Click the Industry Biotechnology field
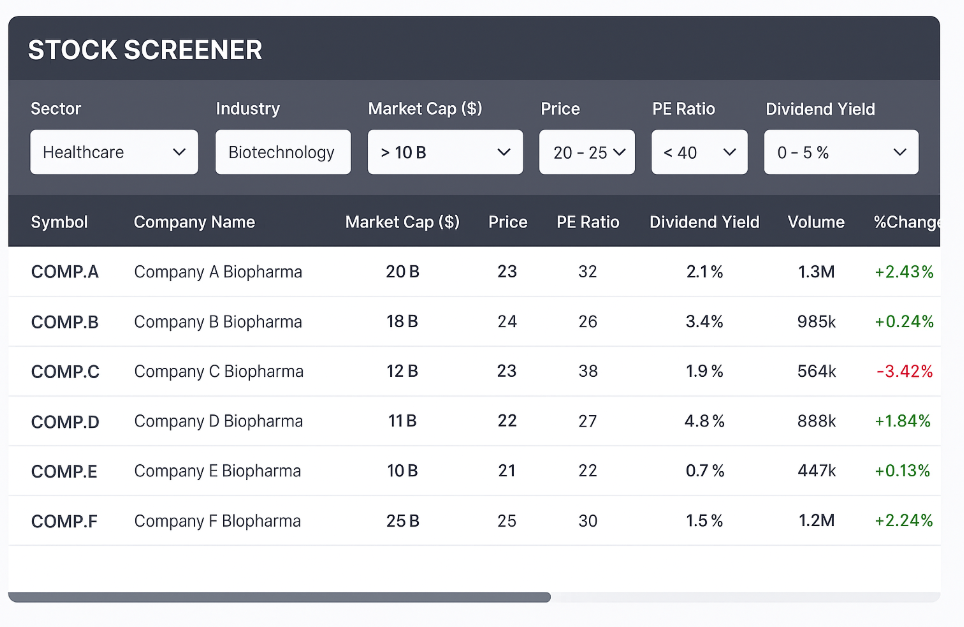This screenshot has height=627, width=964. click(x=282, y=152)
